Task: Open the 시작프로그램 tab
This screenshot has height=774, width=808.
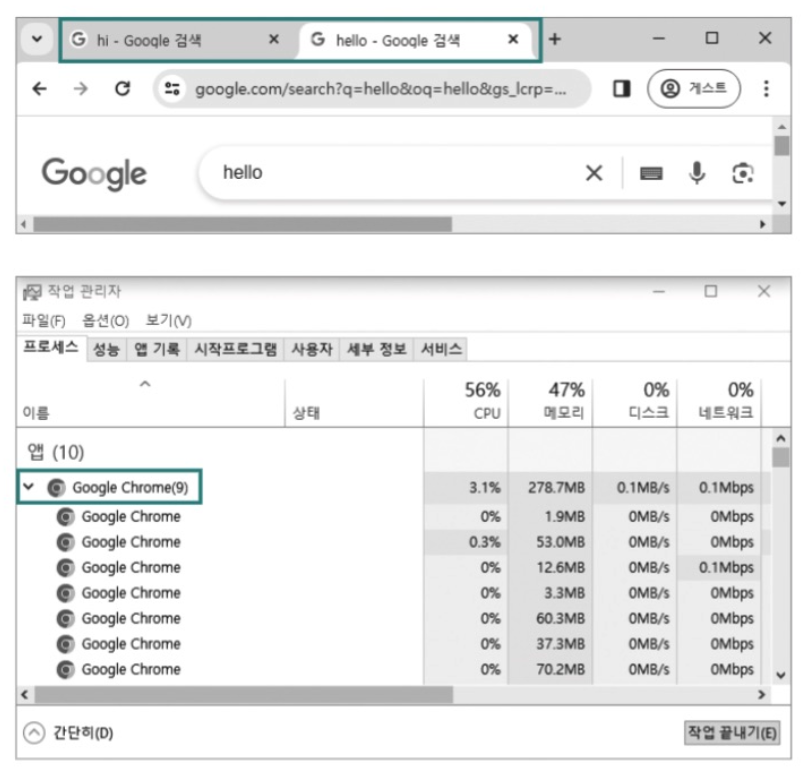Action: pyautogui.click(x=235, y=349)
